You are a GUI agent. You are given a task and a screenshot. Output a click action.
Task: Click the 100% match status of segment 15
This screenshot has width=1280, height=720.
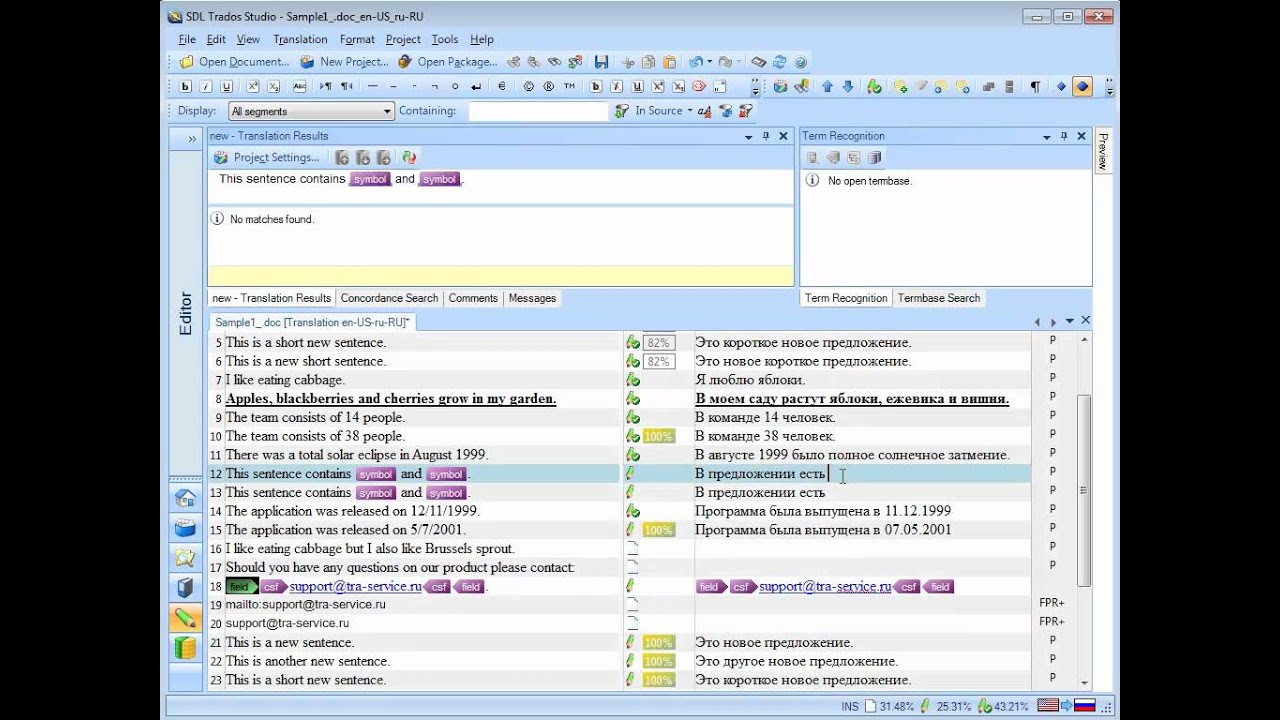[x=658, y=530]
